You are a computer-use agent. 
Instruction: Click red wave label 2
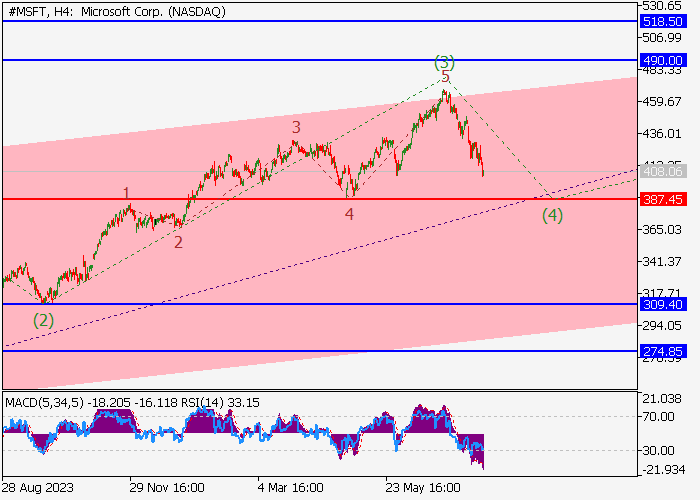point(178,242)
